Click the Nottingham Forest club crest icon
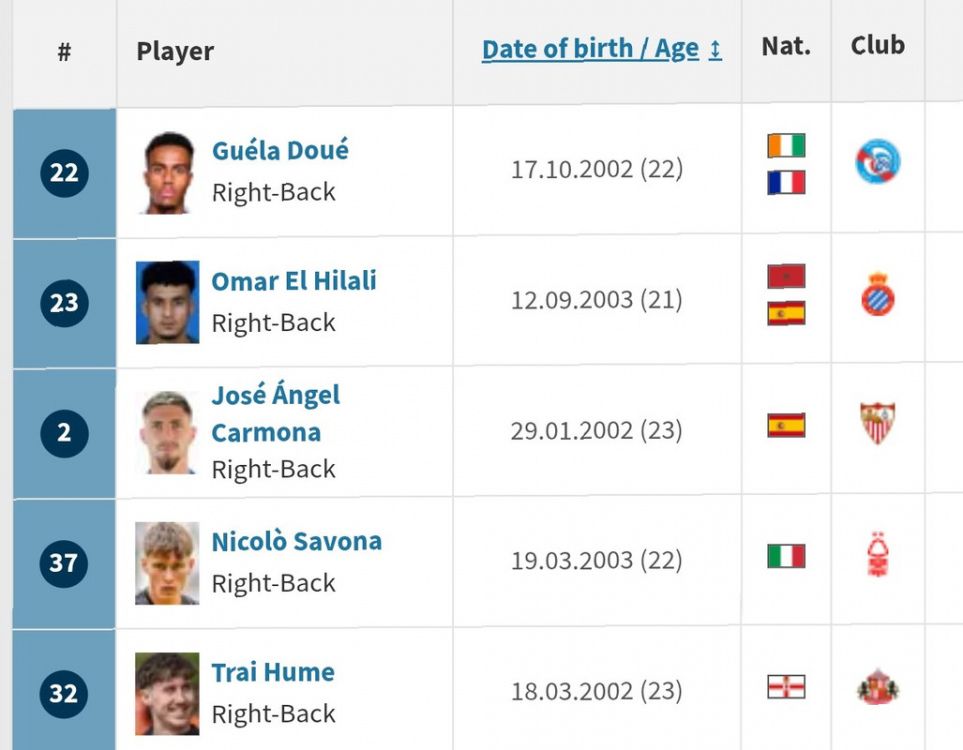Screen dimensions: 963x750 coord(877,554)
